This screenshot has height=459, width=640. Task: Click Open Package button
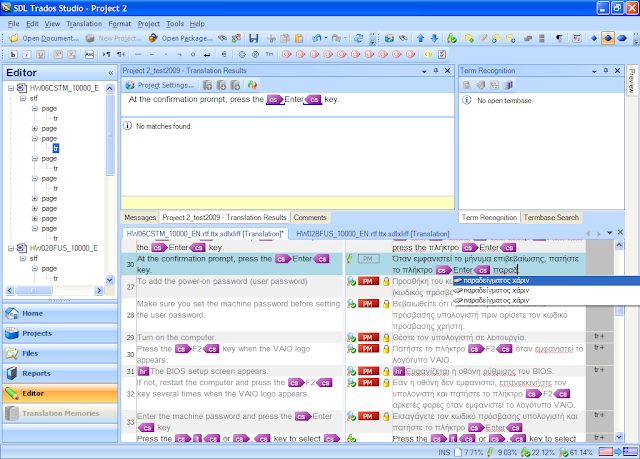point(180,38)
